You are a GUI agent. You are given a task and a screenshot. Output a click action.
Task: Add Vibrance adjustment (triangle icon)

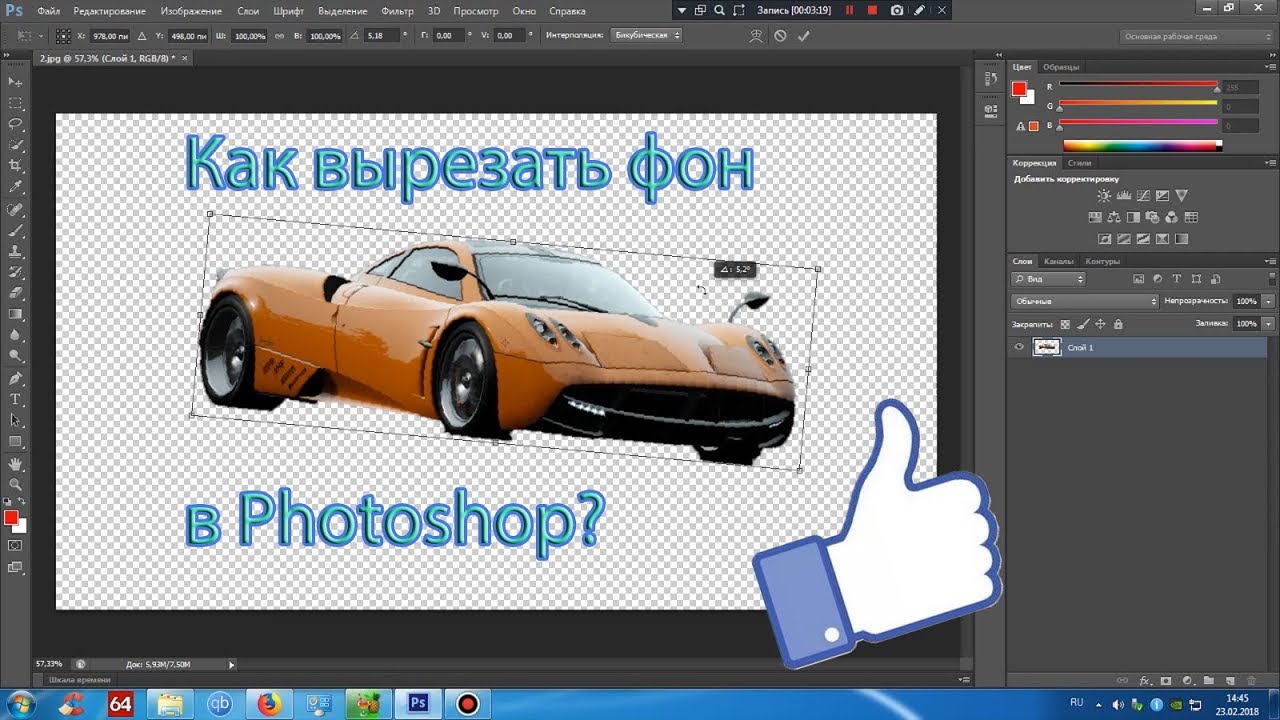click(x=1181, y=196)
